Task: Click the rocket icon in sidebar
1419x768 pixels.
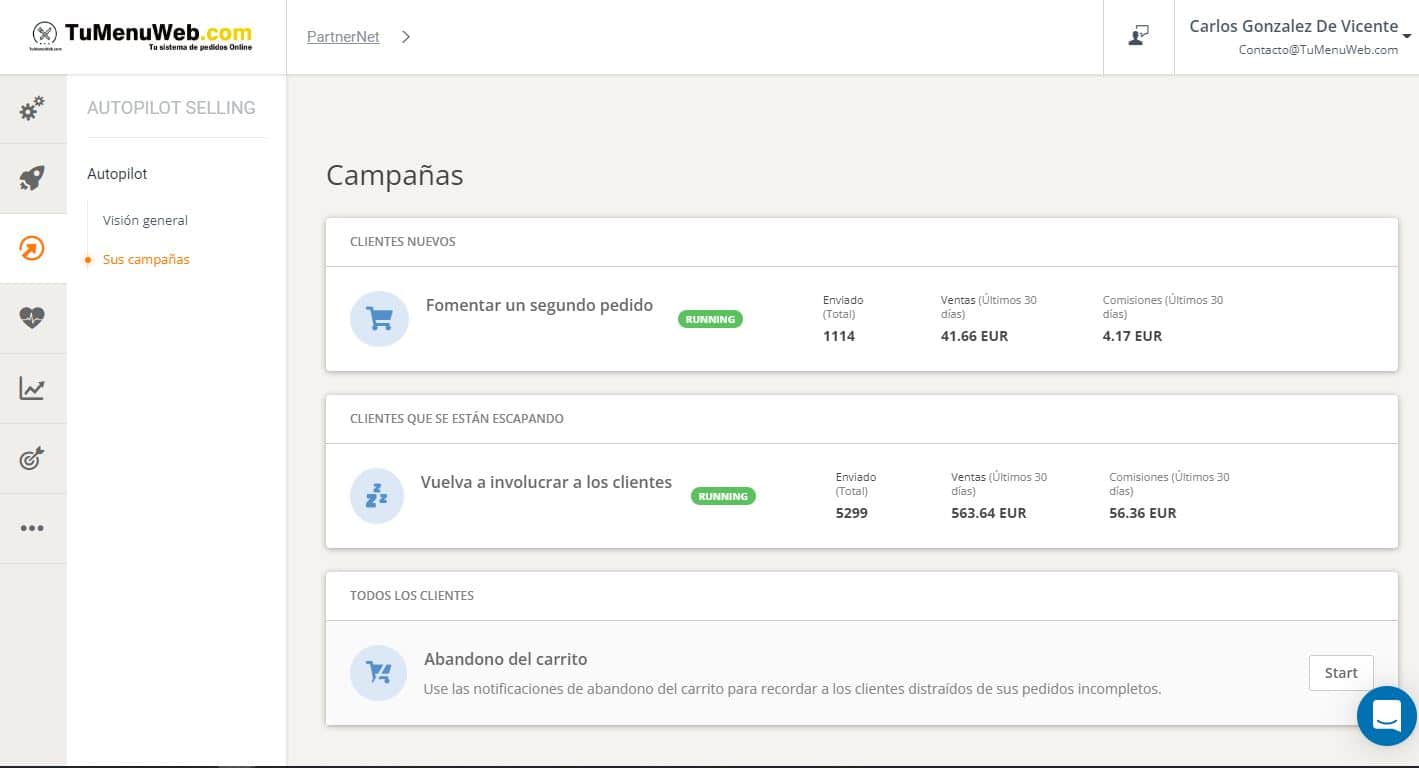Action: [x=32, y=179]
